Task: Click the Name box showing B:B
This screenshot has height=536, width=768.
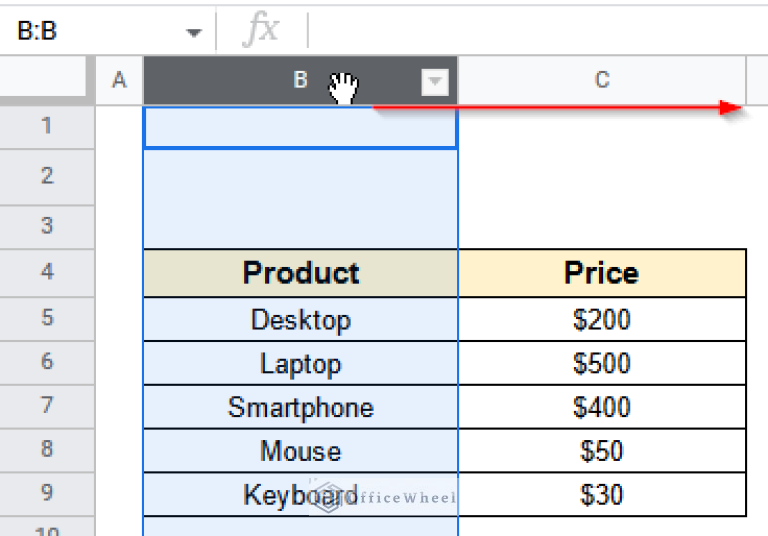Action: point(90,32)
